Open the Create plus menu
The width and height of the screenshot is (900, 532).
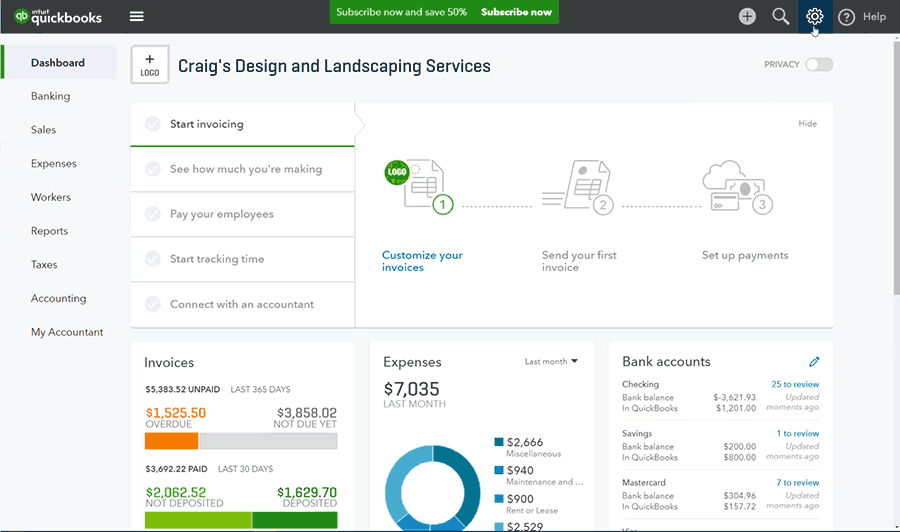tap(747, 16)
